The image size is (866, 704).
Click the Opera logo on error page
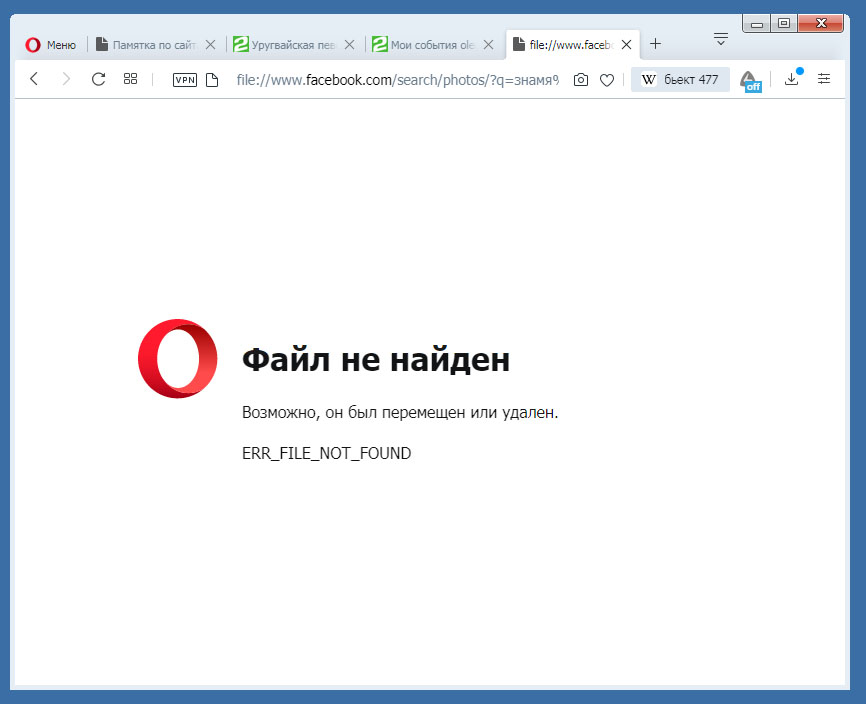(178, 358)
